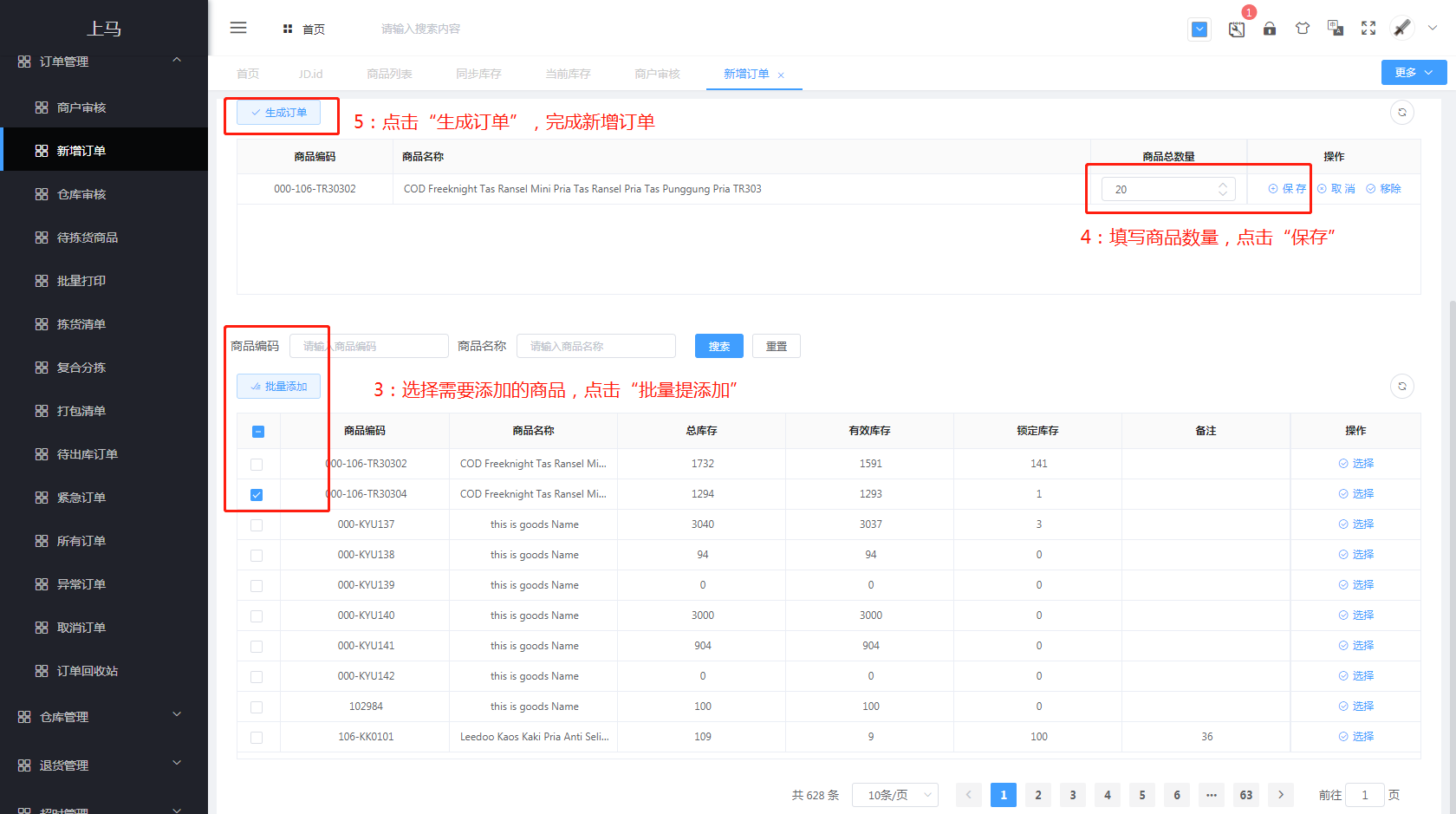Click the sword user avatar
The image size is (1456, 814).
(1402, 28)
